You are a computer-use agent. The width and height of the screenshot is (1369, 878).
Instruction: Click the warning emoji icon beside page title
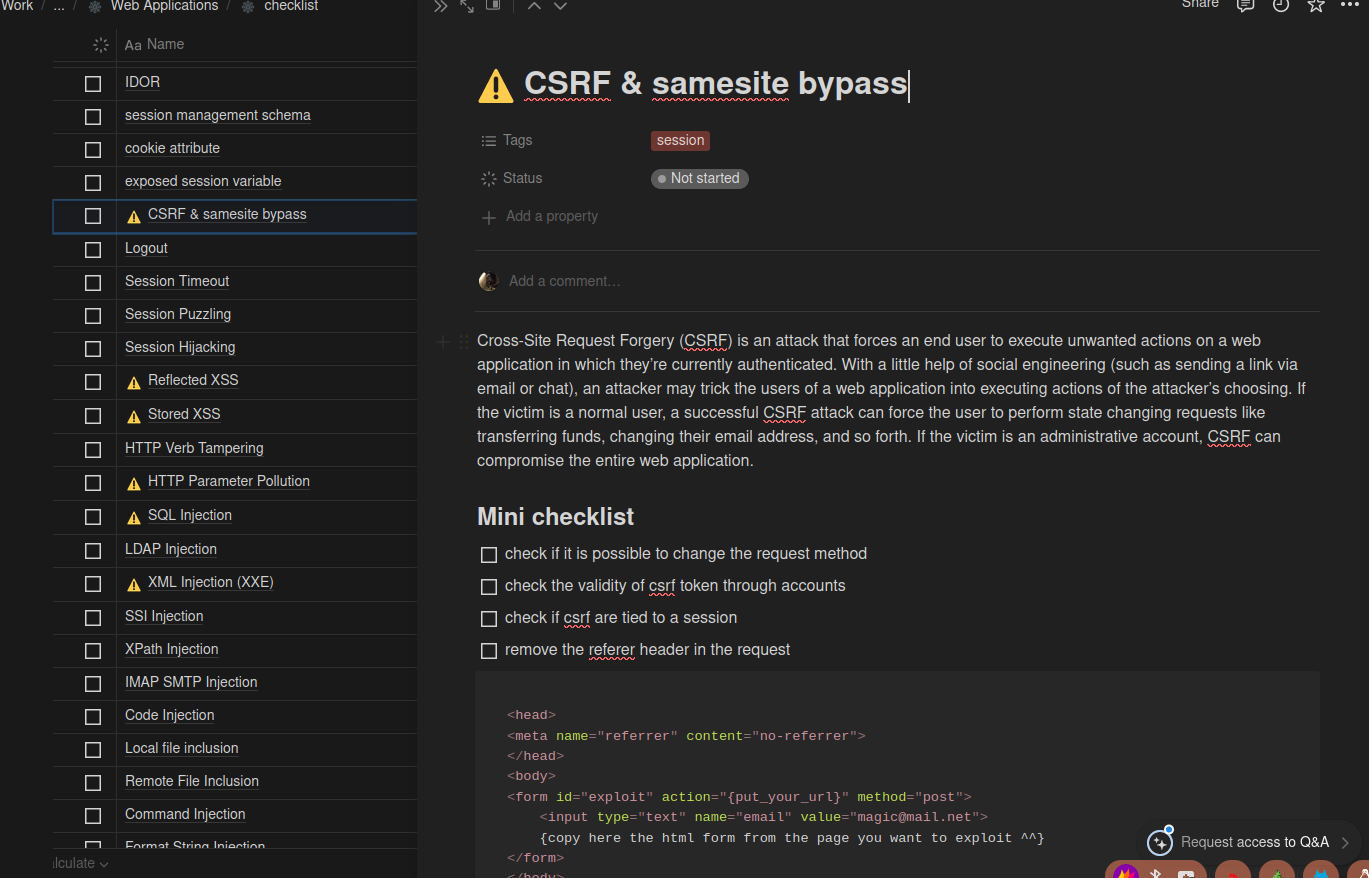(x=496, y=85)
